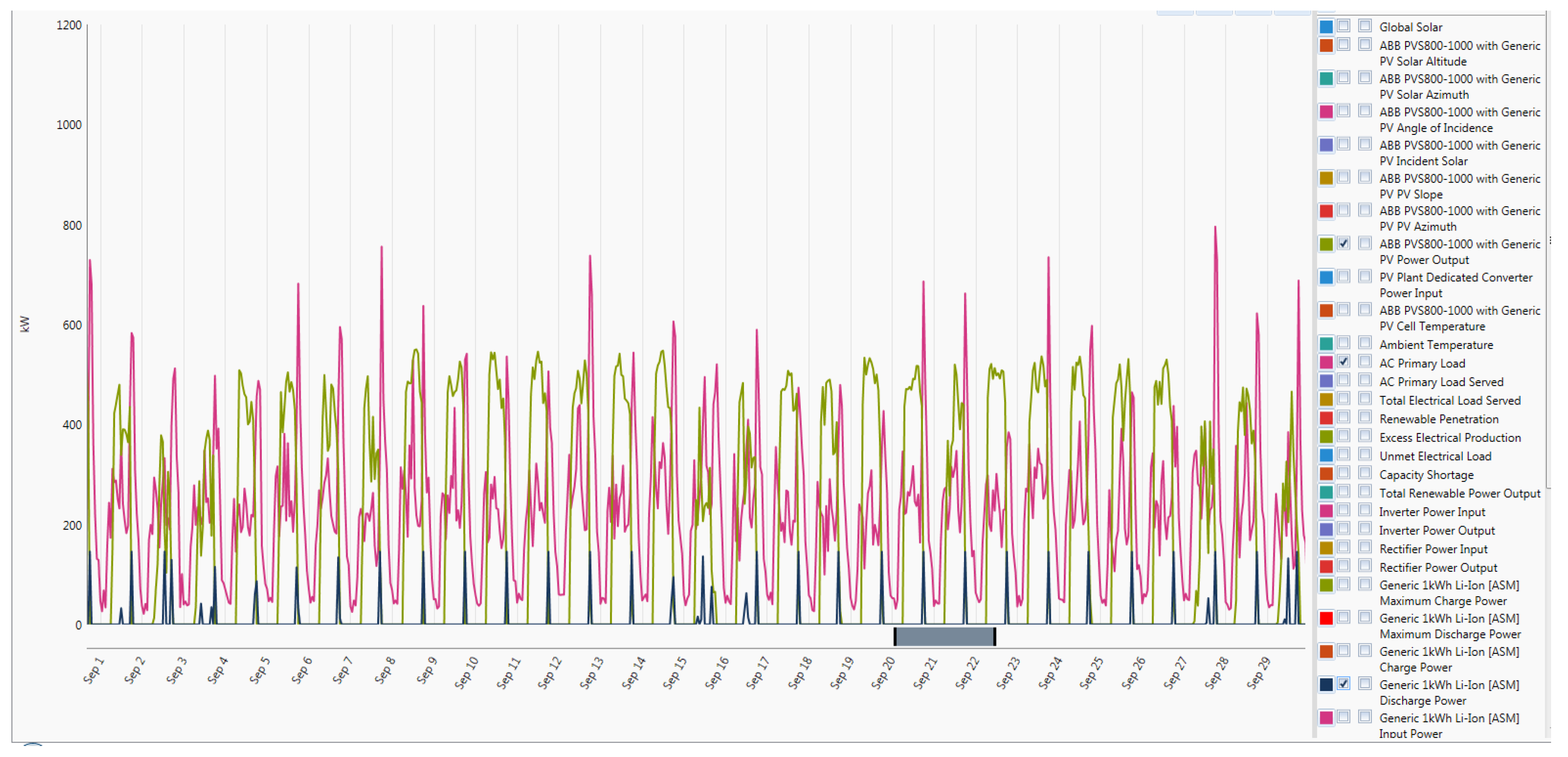Click the legend panel splitter grip
This screenshot has width=1568, height=757.
pyautogui.click(x=1550, y=240)
